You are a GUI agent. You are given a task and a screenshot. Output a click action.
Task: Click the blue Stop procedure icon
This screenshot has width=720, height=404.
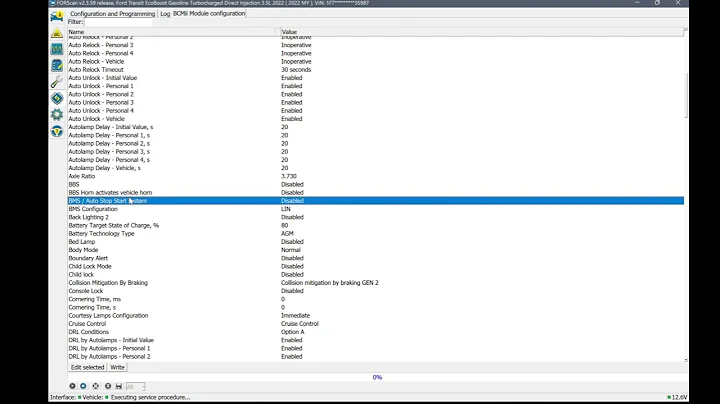(x=83, y=386)
